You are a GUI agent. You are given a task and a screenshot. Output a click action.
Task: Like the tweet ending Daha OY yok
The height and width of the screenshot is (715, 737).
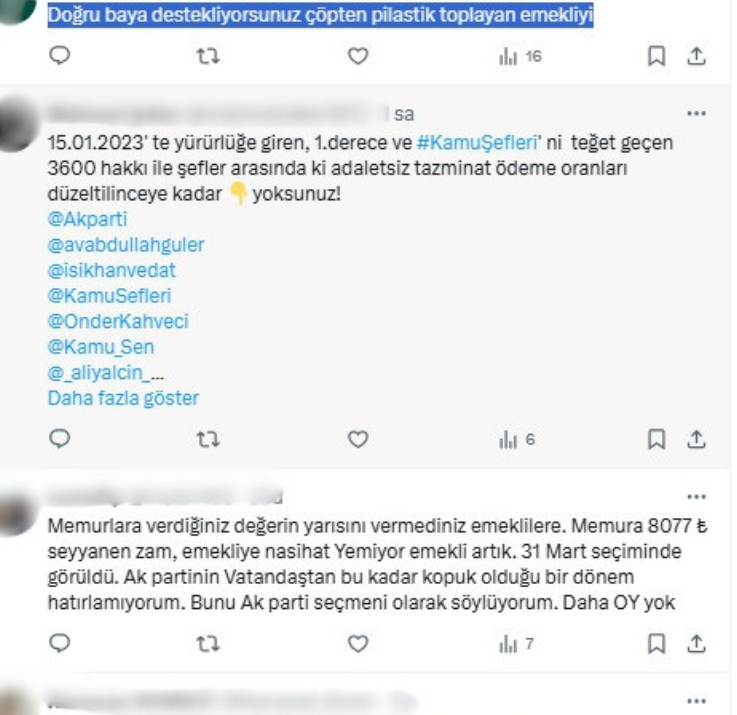click(358, 644)
